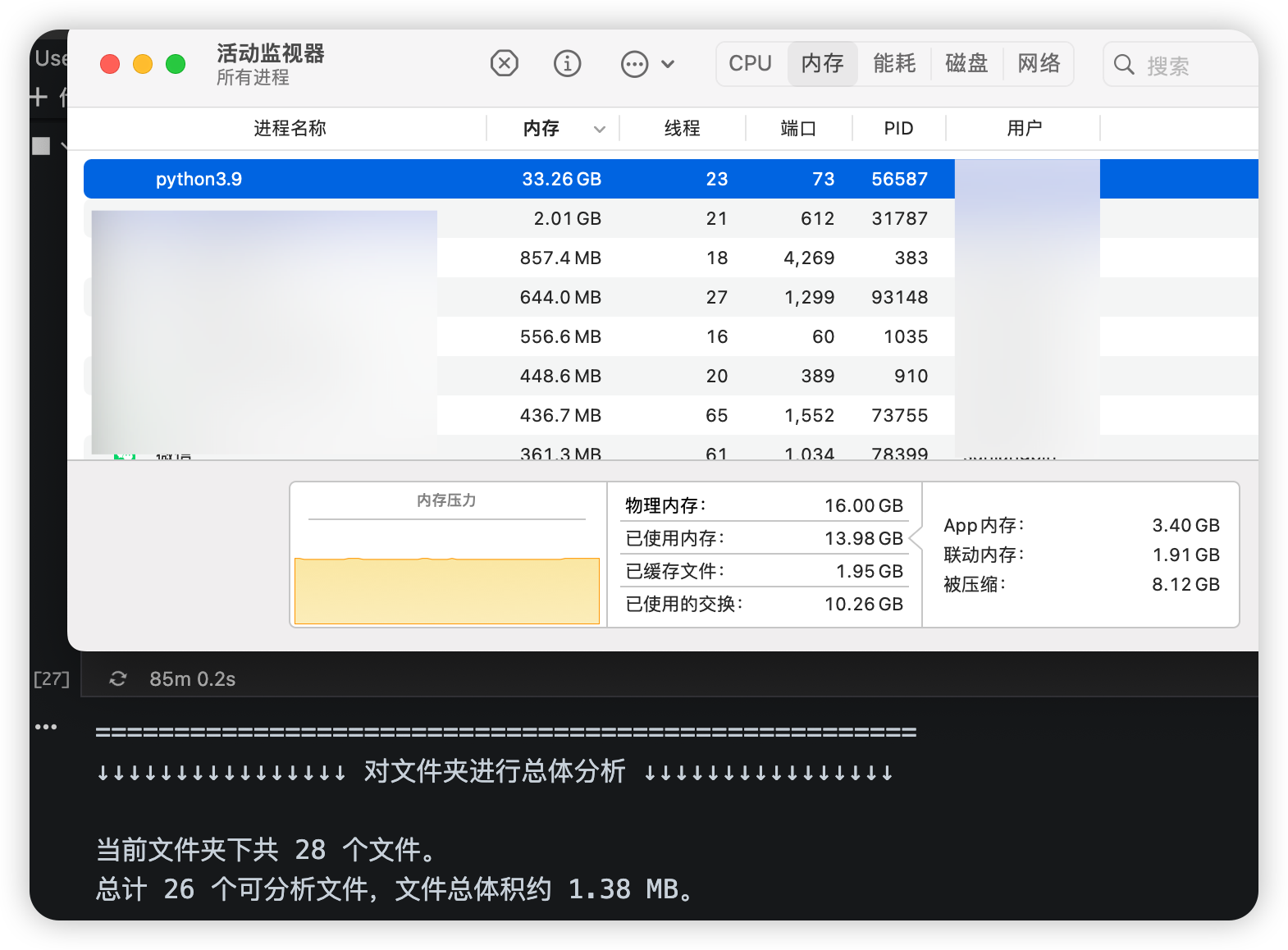Click the output line 当前文件夹下共 28 个文件
1288x950 pixels.
[x=267, y=850]
